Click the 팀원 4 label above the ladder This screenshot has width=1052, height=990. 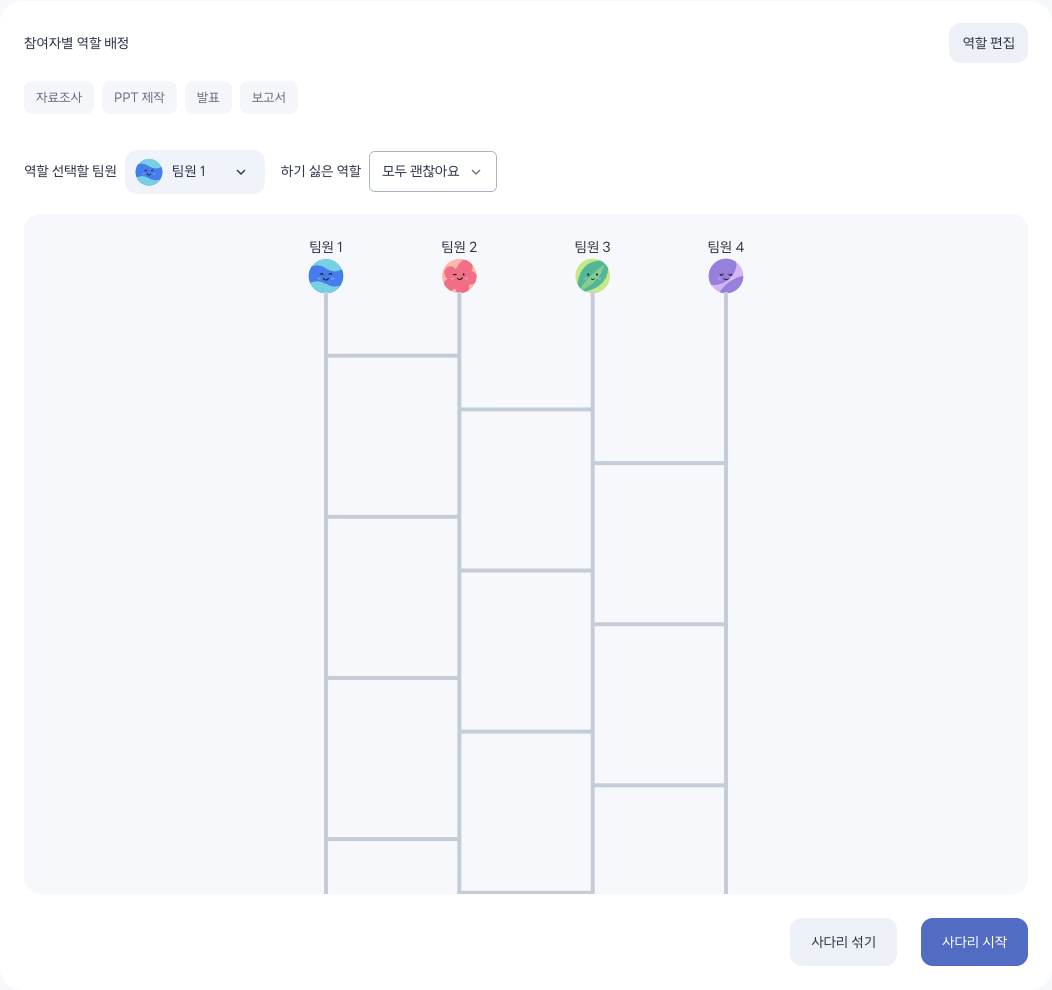tap(726, 247)
